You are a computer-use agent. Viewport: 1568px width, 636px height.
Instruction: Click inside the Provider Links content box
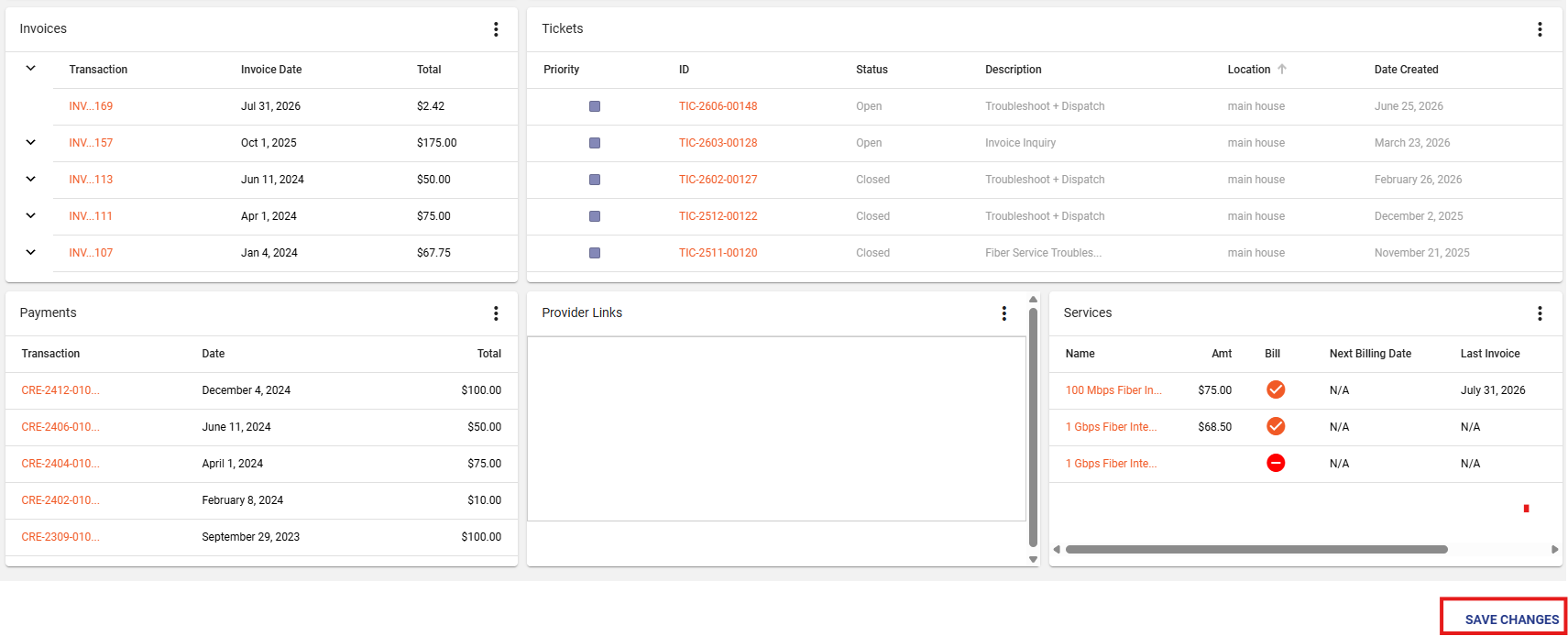pyautogui.click(x=776, y=429)
